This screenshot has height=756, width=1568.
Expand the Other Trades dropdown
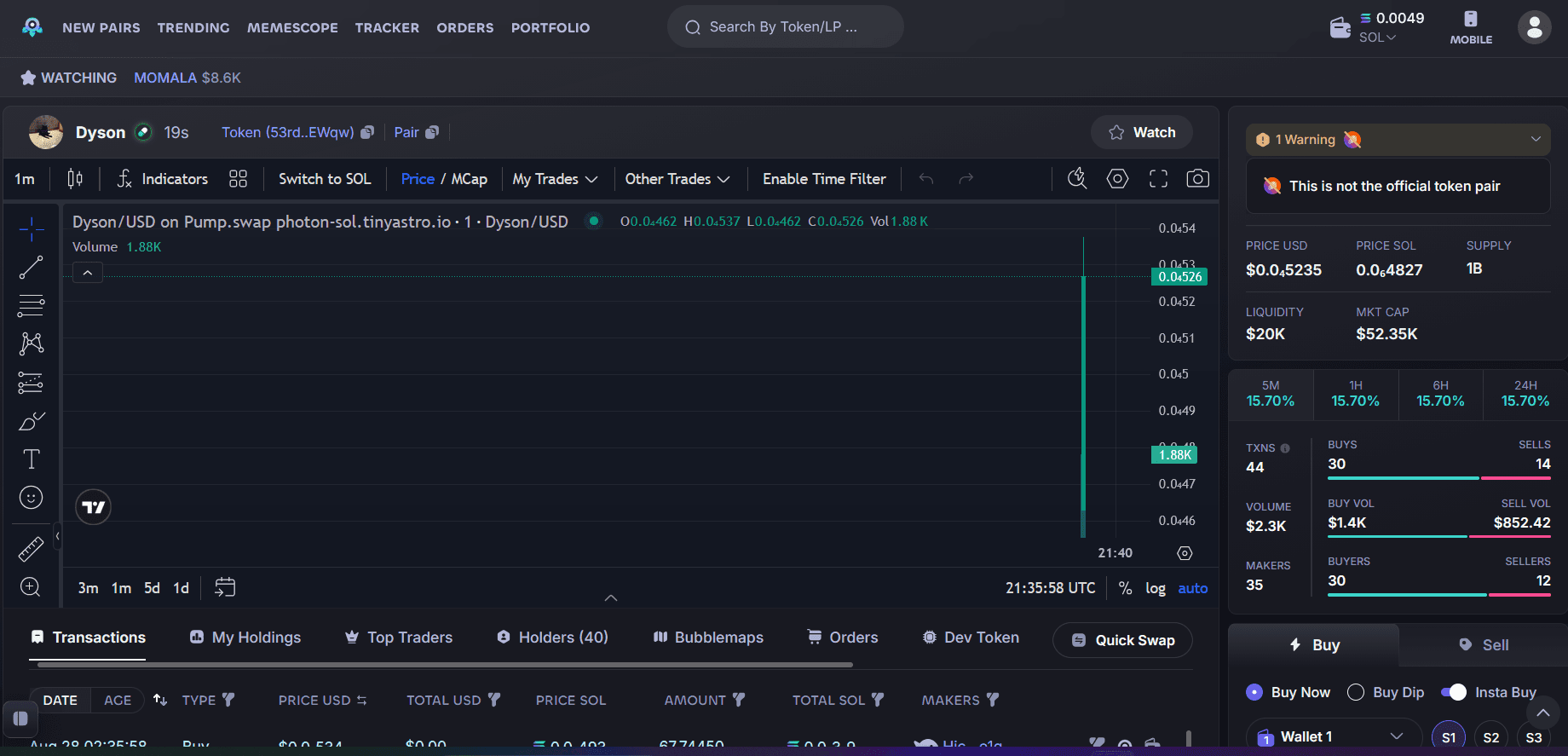677,179
